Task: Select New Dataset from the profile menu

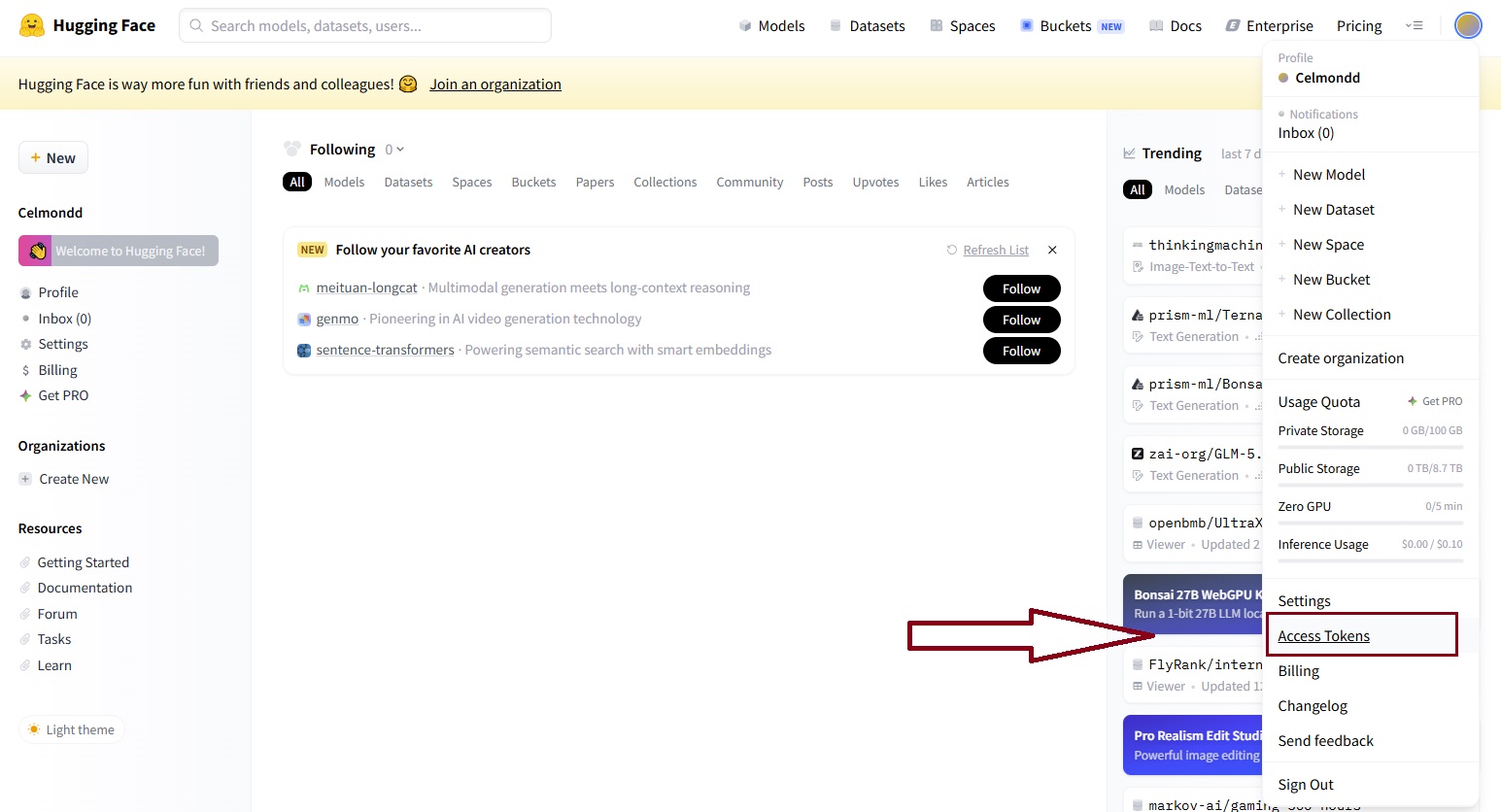Action: 1333,210
